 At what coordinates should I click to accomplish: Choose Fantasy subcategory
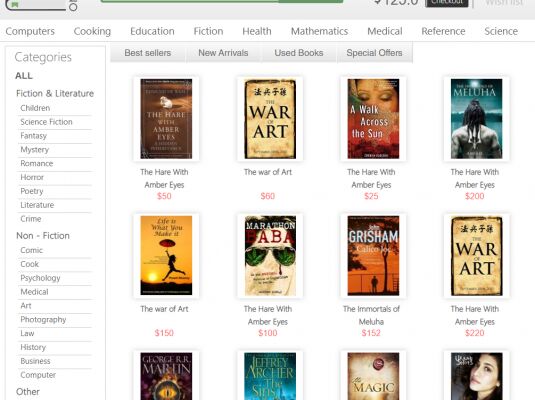[x=33, y=136]
